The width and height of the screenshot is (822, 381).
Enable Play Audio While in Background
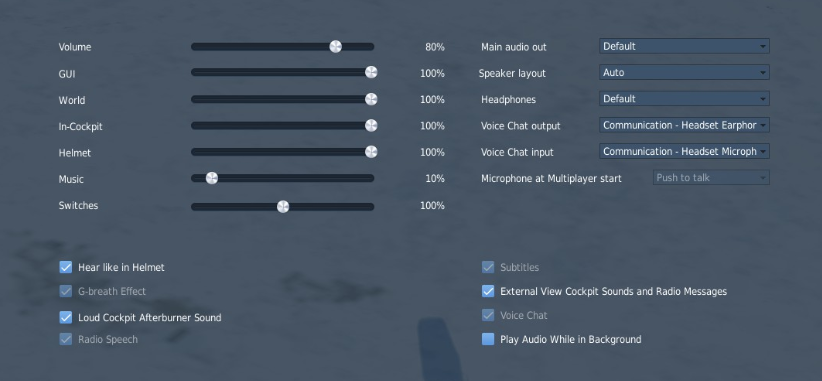[x=488, y=339]
